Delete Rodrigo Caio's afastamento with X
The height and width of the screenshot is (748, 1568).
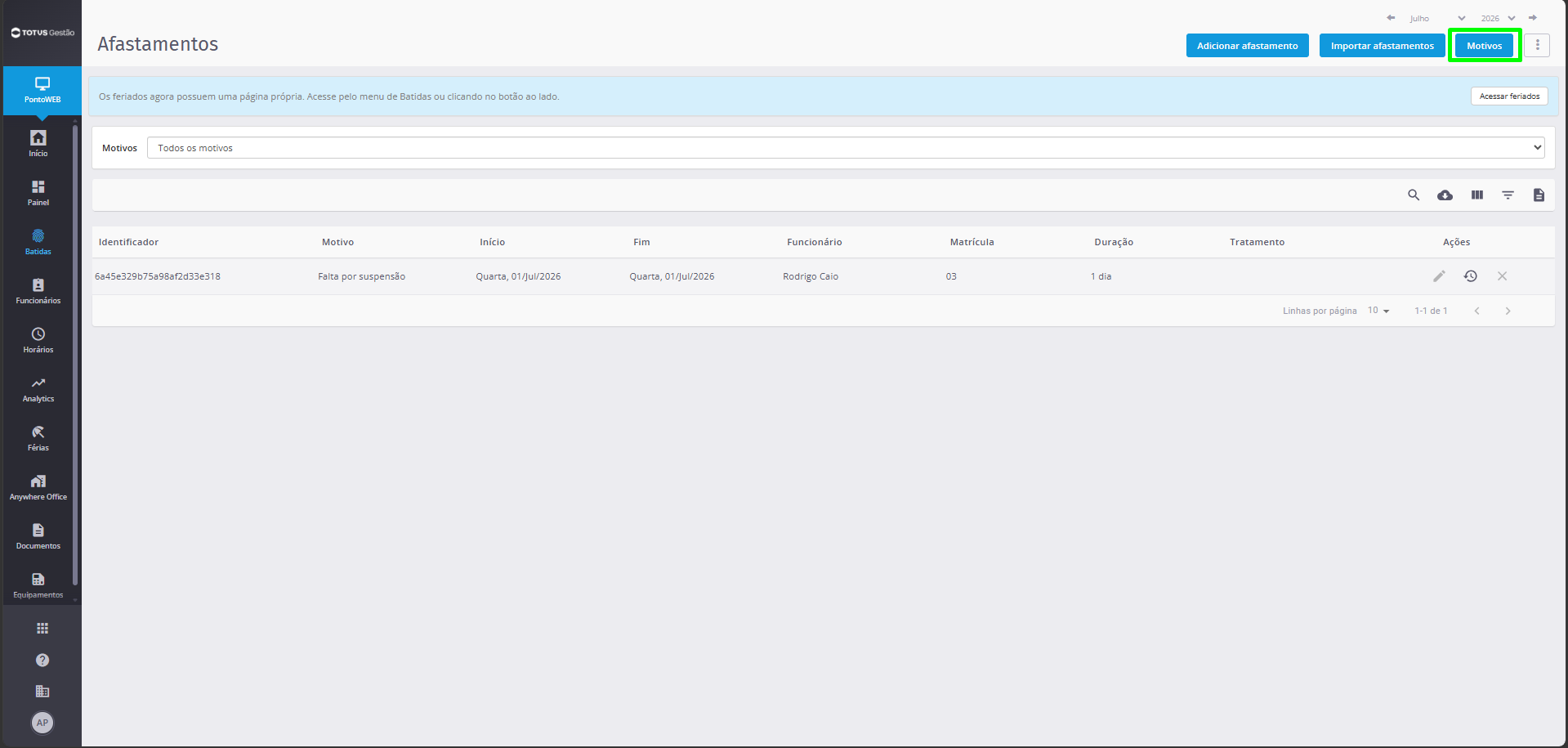click(1502, 276)
